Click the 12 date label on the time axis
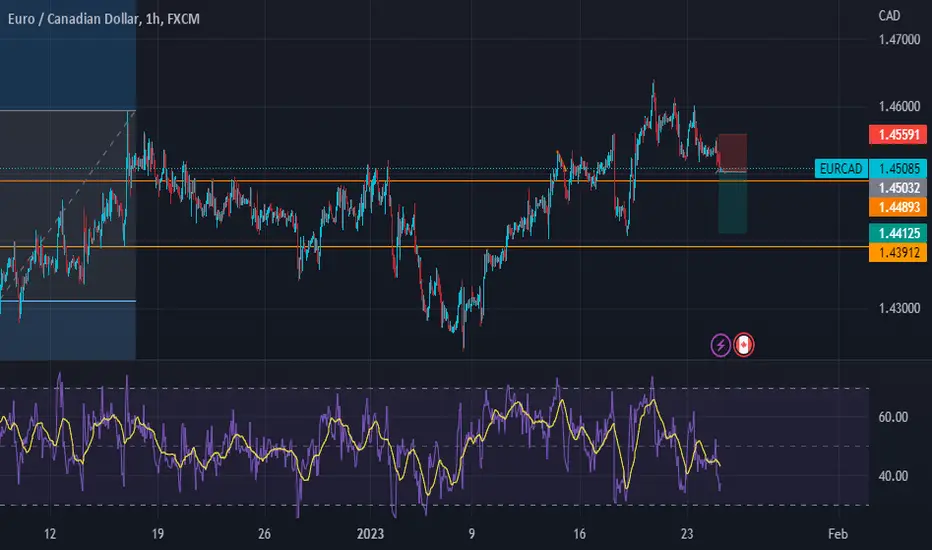 click(x=50, y=534)
